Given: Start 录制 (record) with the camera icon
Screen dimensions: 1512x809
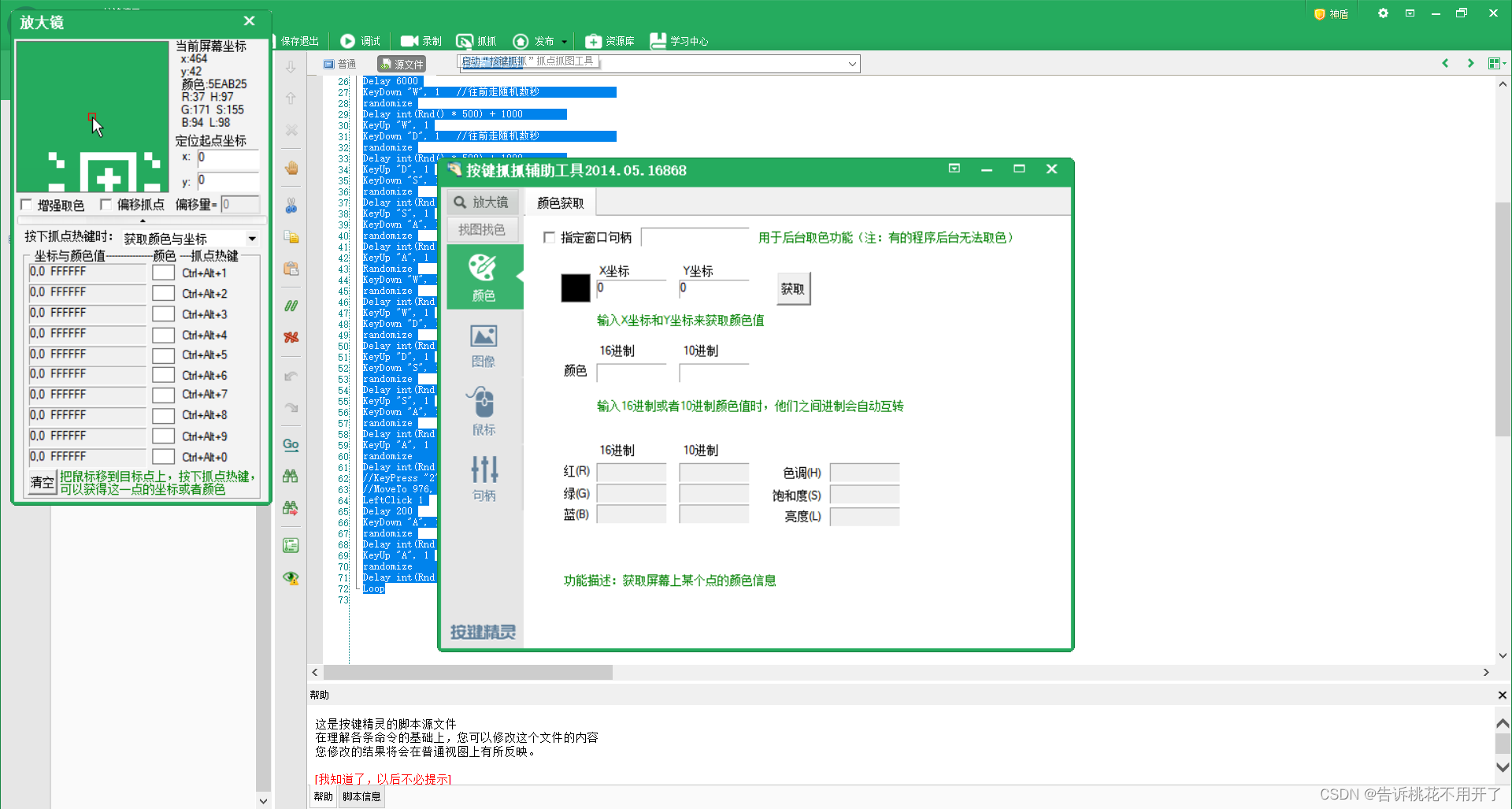Looking at the screenshot, I should click(x=409, y=41).
